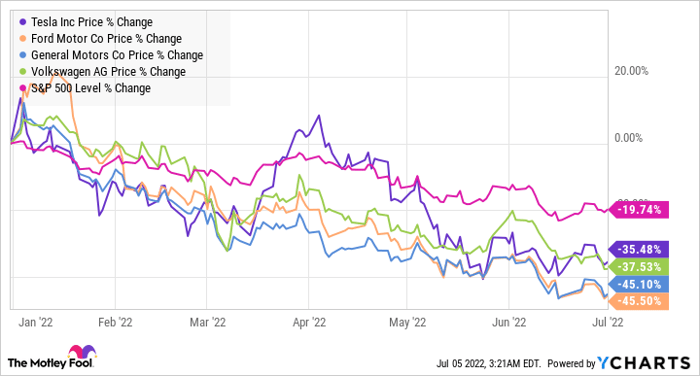The height and width of the screenshot is (376, 700).
Task: Click The Motley Fool text link
Action: point(50,363)
